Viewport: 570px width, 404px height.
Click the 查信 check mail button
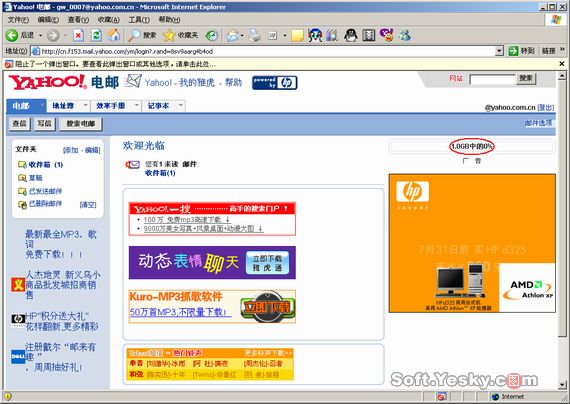coord(19,124)
